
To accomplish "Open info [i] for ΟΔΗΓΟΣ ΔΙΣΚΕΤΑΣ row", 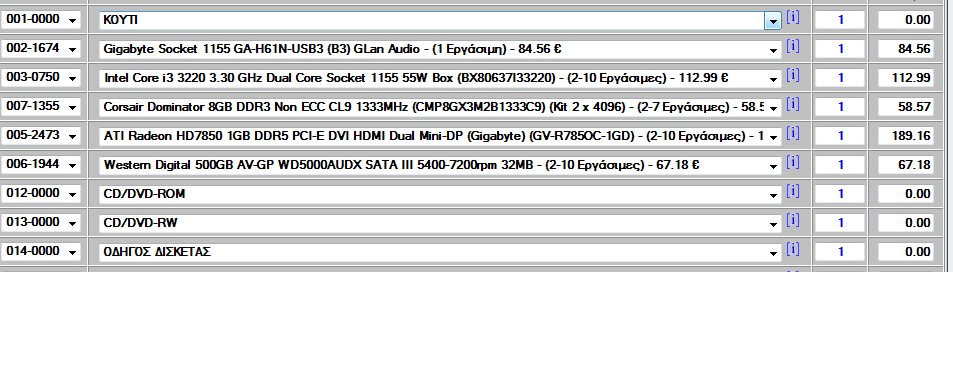I will (x=793, y=249).
